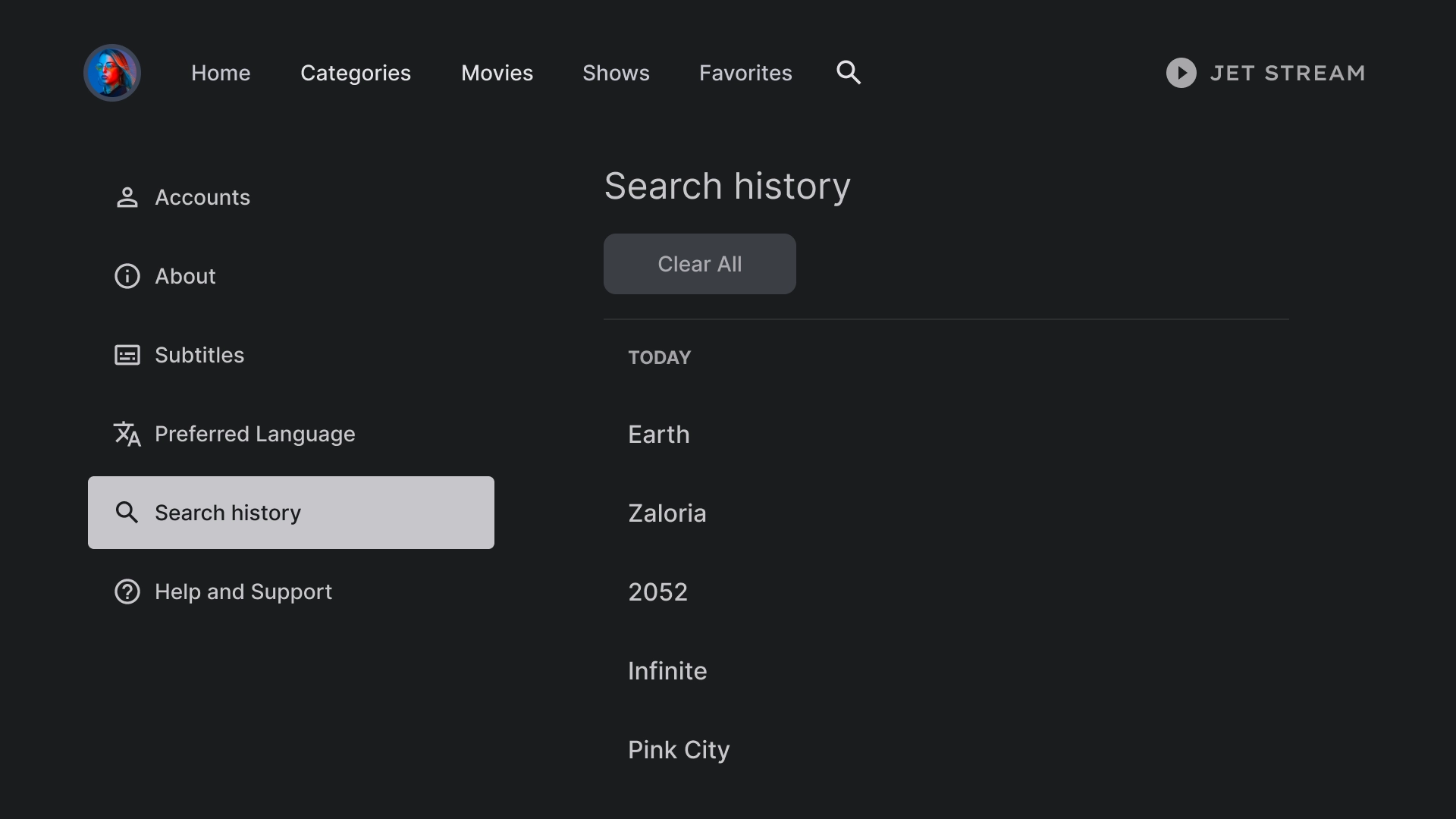This screenshot has width=1456, height=819.
Task: Click the Help and Support question icon
Action: 127,591
